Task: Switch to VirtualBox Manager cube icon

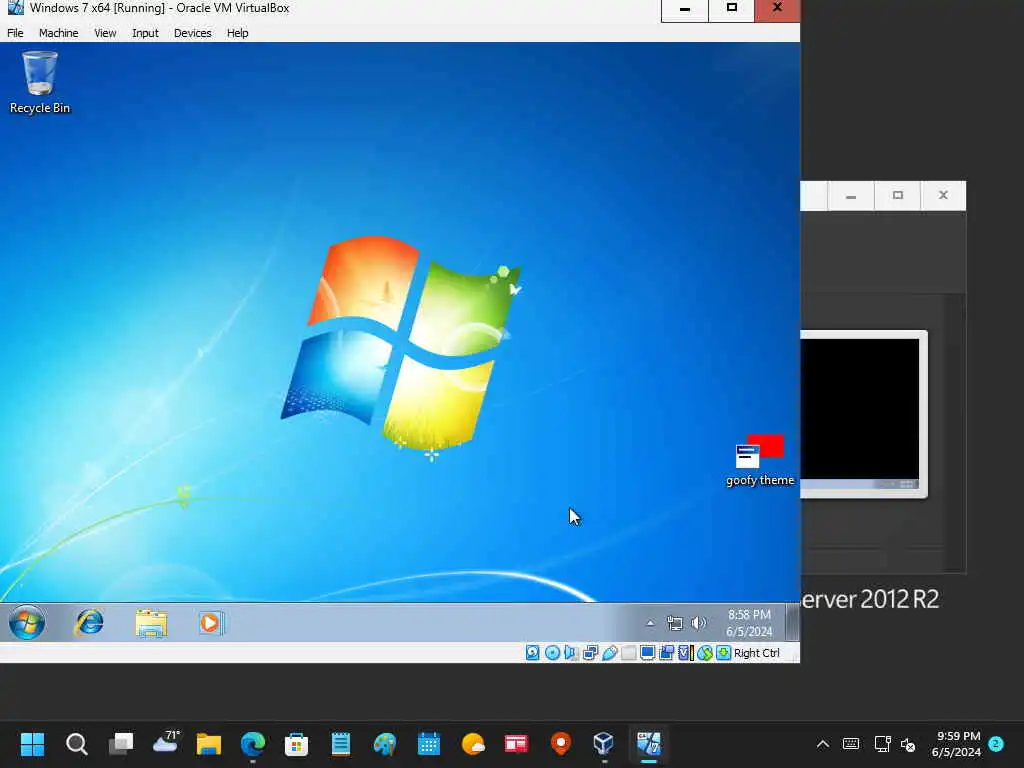Action: click(x=604, y=744)
